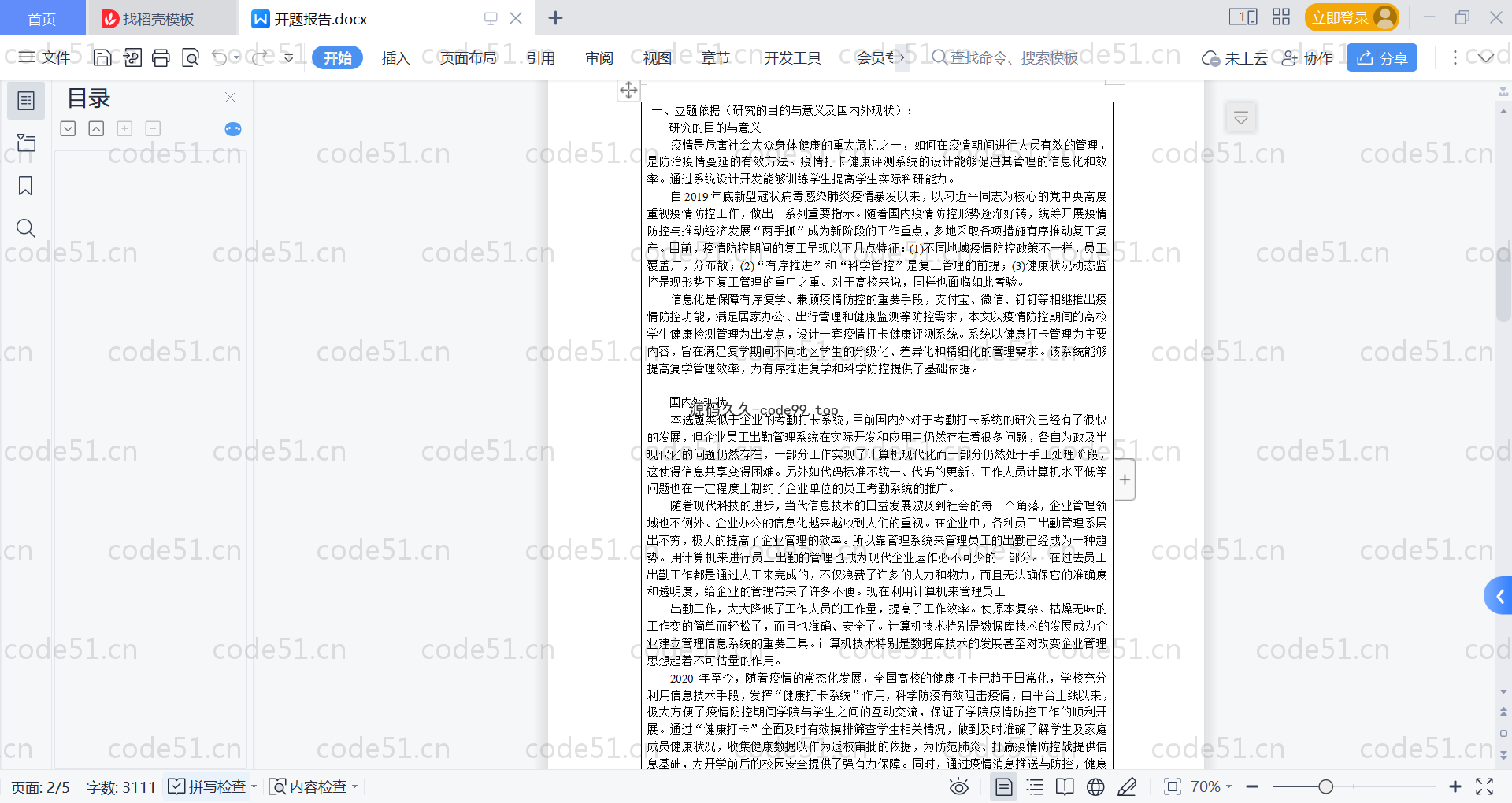Click the 立即登录 login button

pos(1351,17)
